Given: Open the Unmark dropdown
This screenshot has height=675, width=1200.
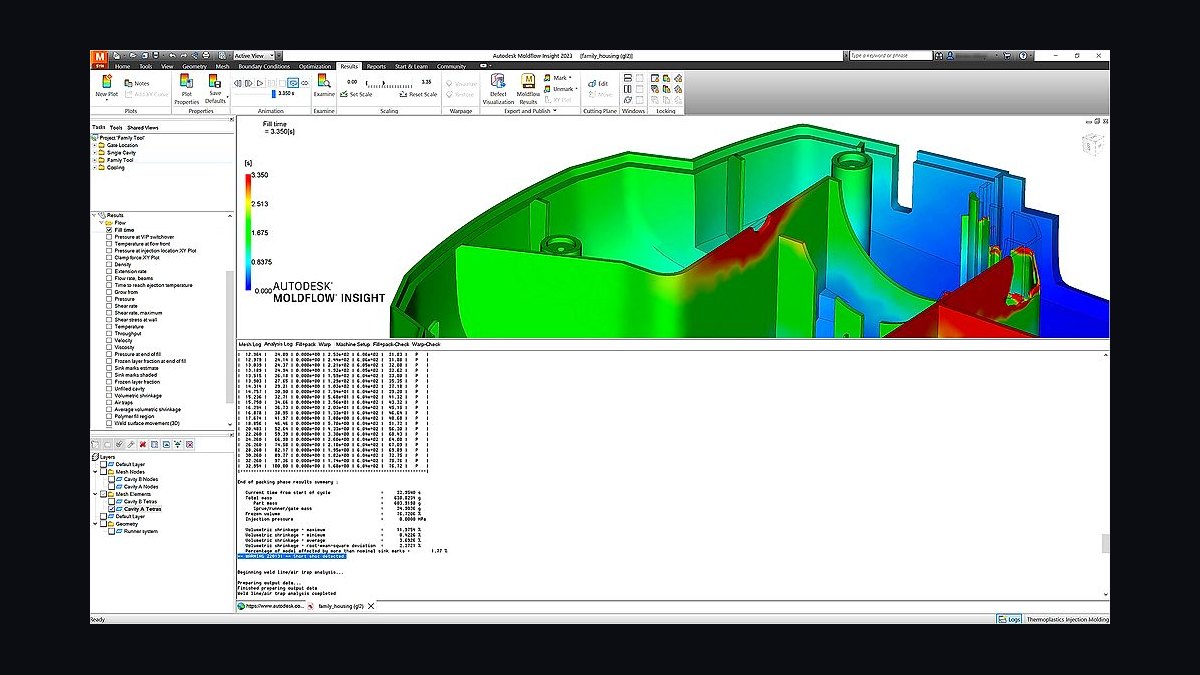Looking at the screenshot, I should pyautogui.click(x=561, y=88).
